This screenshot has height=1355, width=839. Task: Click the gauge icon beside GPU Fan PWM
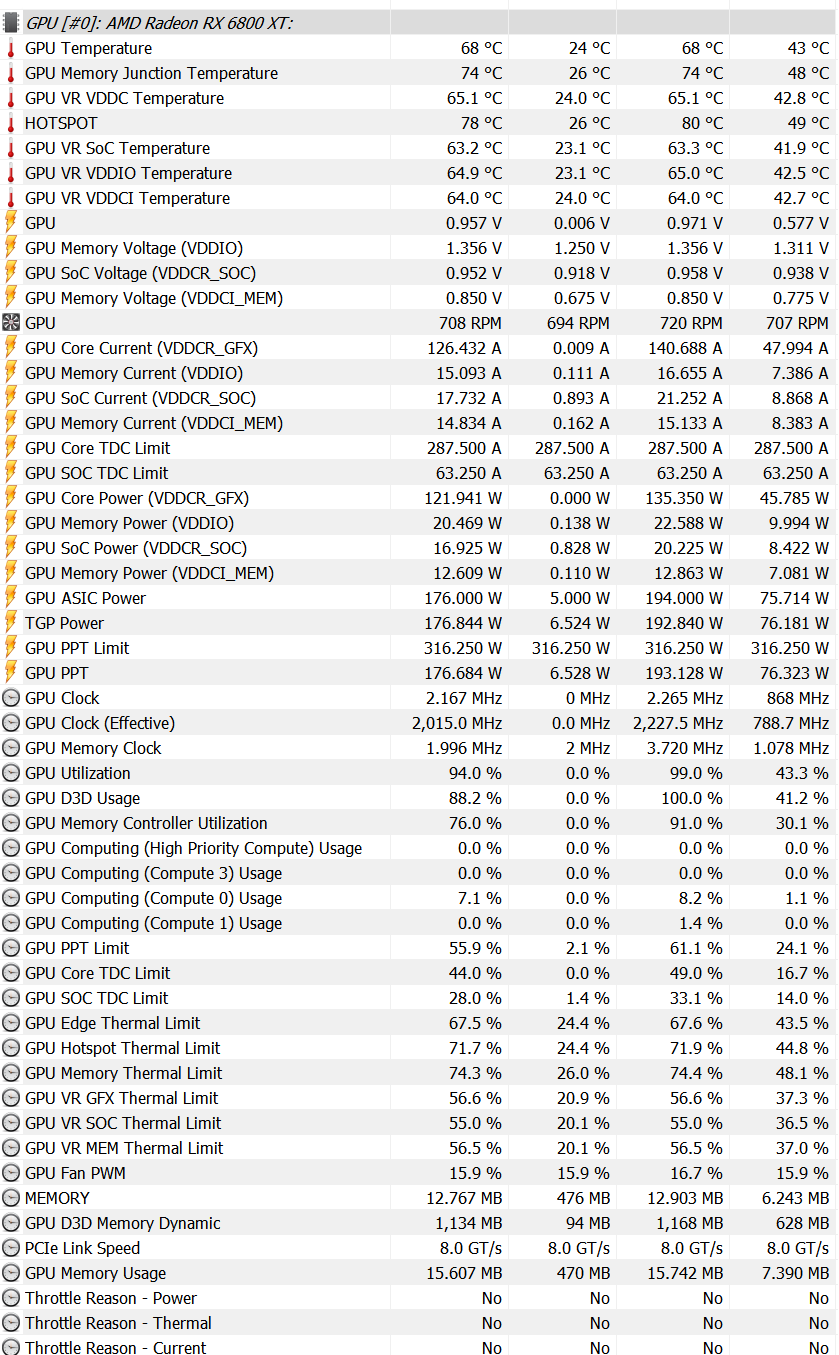click(x=11, y=1173)
